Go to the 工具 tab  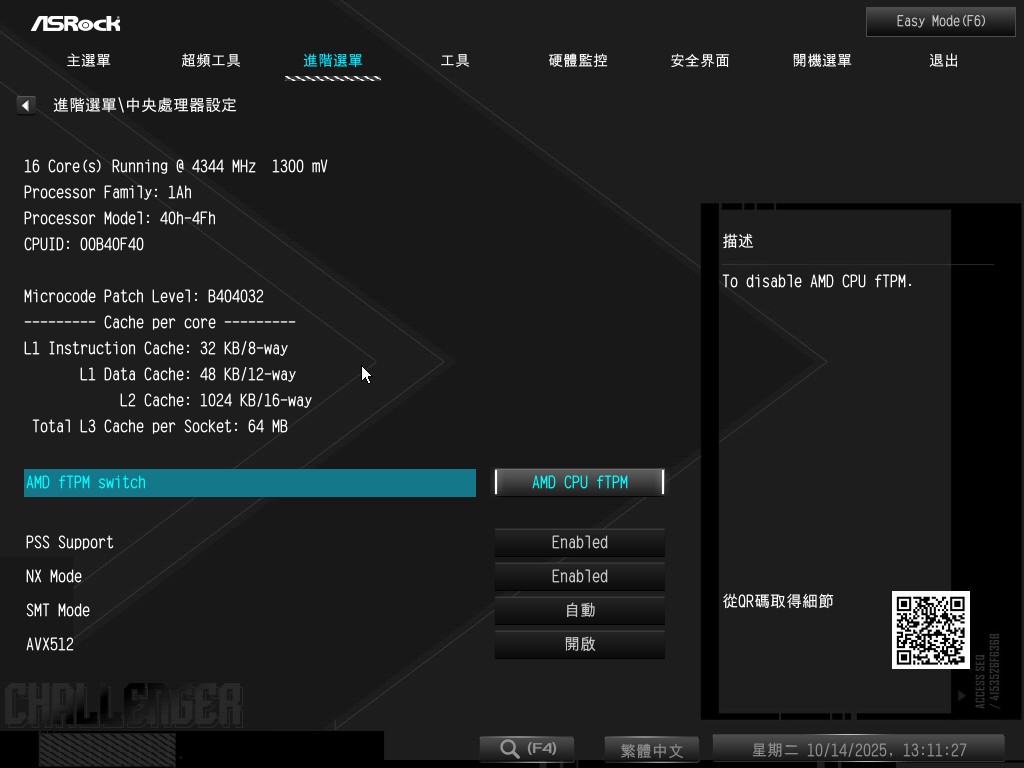[455, 60]
